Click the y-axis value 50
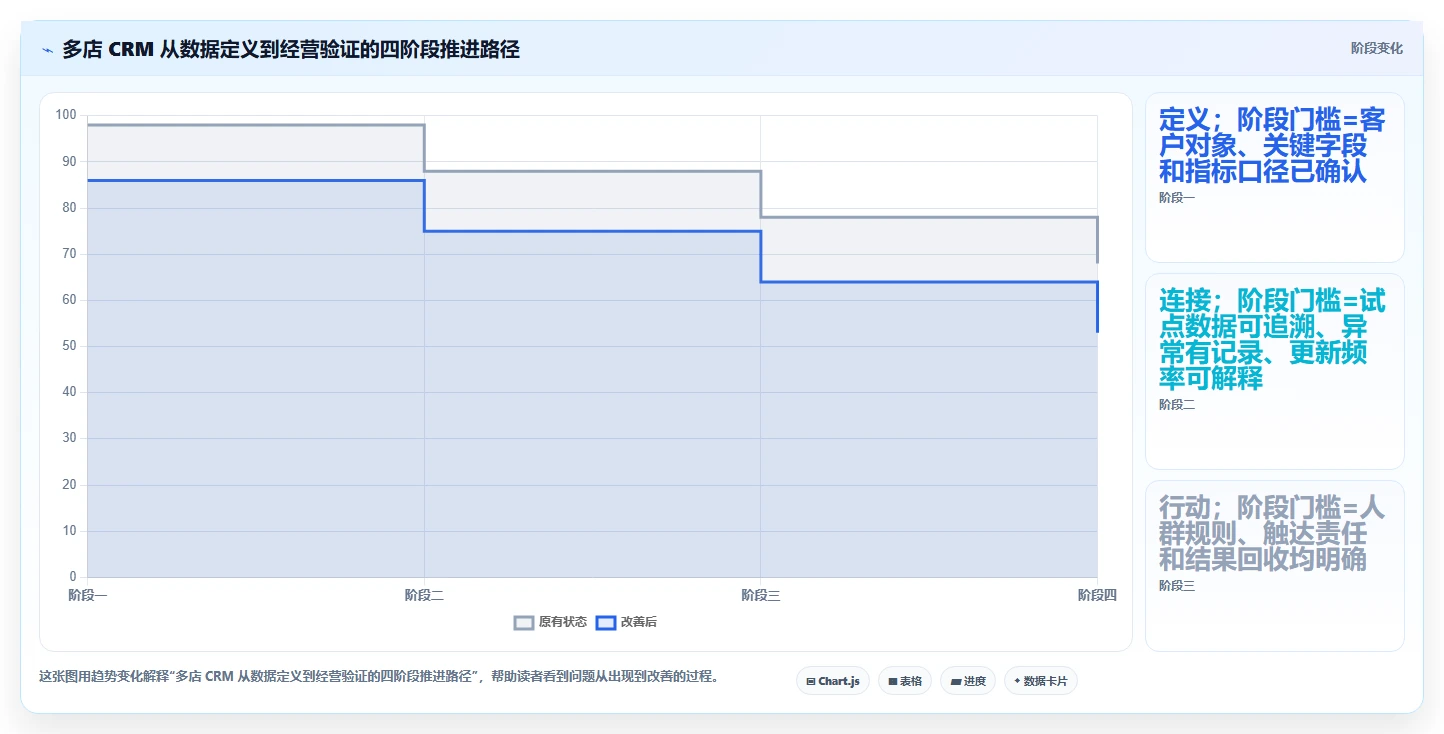This screenshot has width=1444, height=734. pyautogui.click(x=69, y=346)
